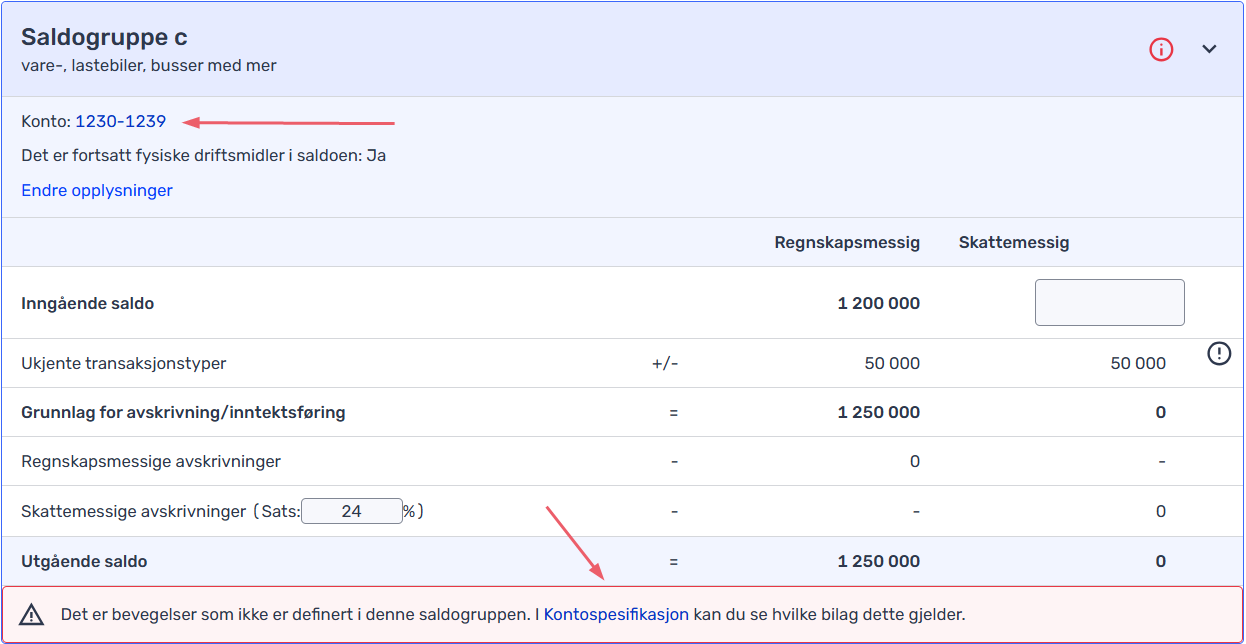This screenshot has width=1246, height=644.
Task: Click exclamation icon beside Ukjente transaksjonstyper row
Action: [x=1219, y=353]
